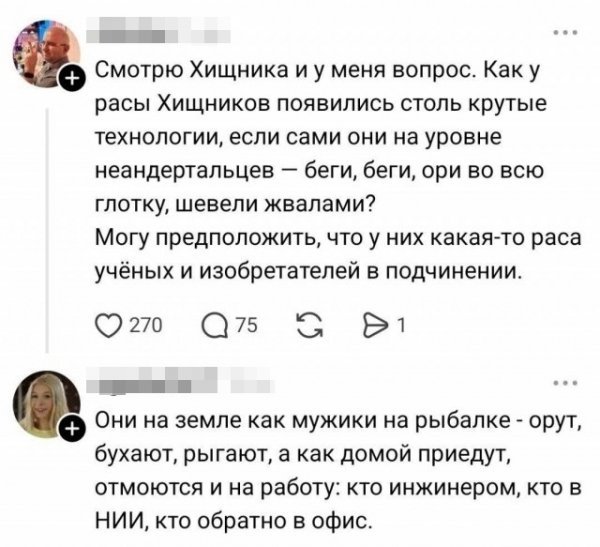
Task: Click the share count showing 1
Action: pyautogui.click(x=401, y=324)
